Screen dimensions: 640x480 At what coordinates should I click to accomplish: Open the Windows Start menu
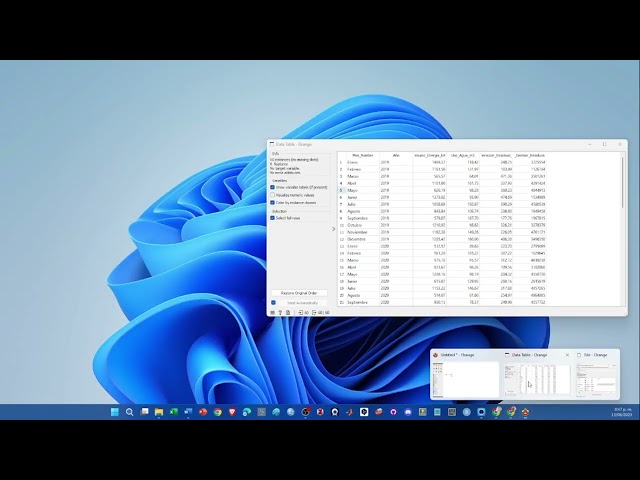(x=115, y=412)
